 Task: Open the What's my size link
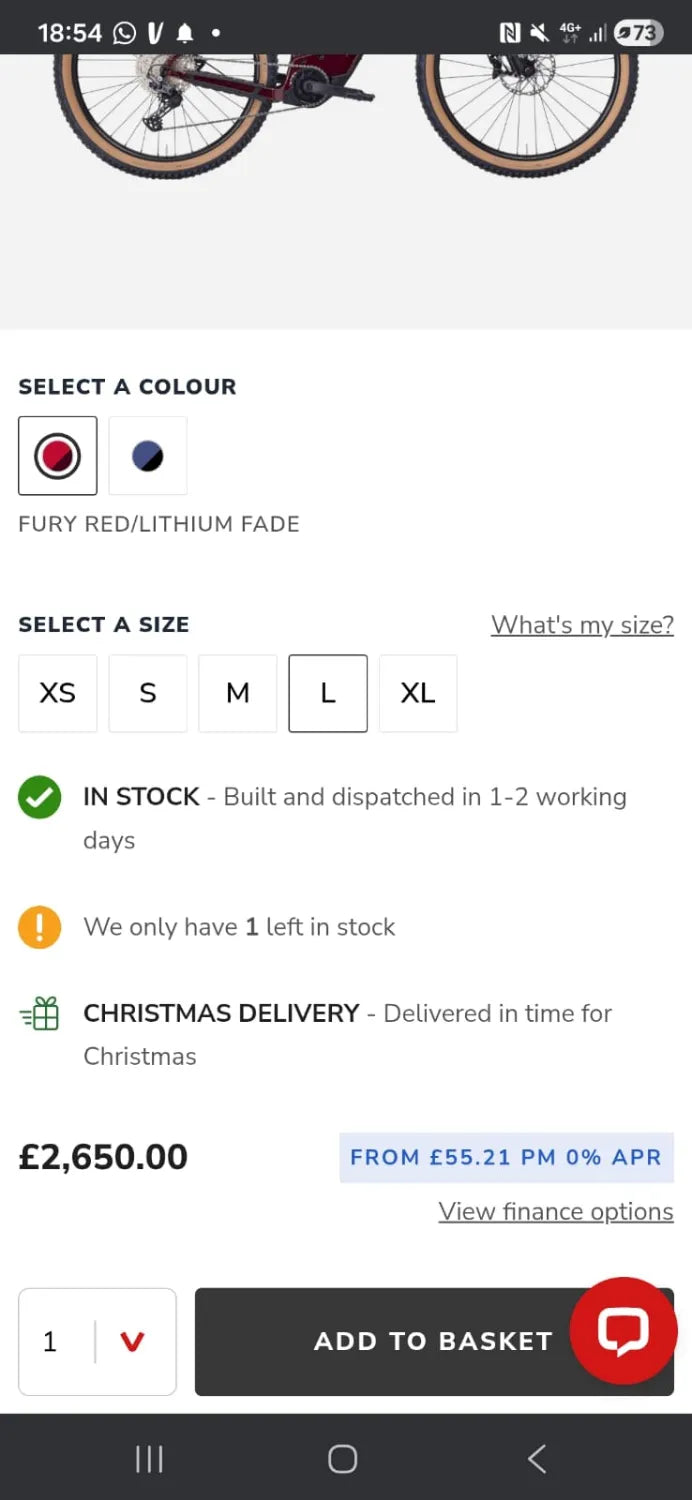pyautogui.click(x=582, y=625)
